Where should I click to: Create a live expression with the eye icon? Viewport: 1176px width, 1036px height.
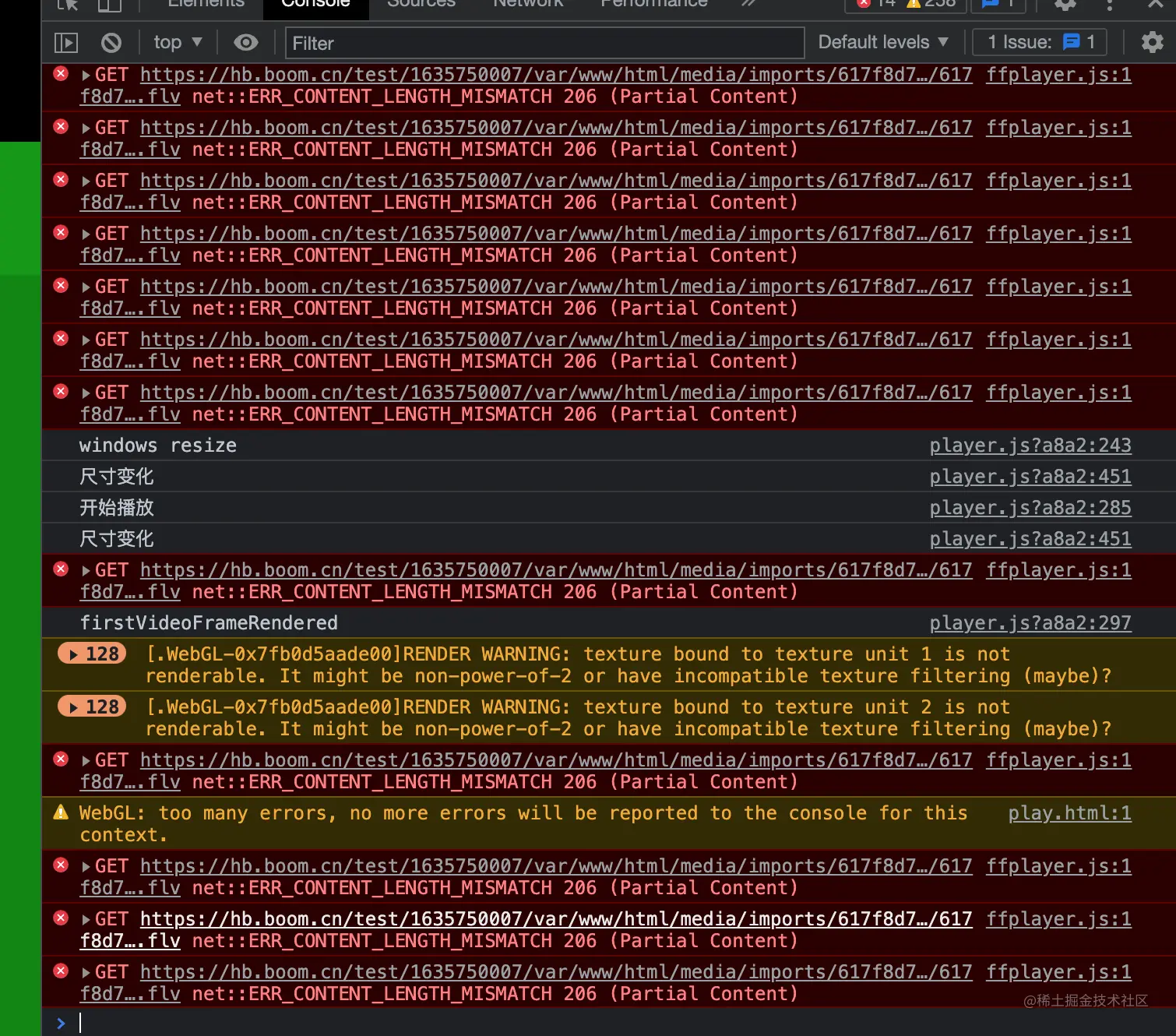[x=245, y=43]
